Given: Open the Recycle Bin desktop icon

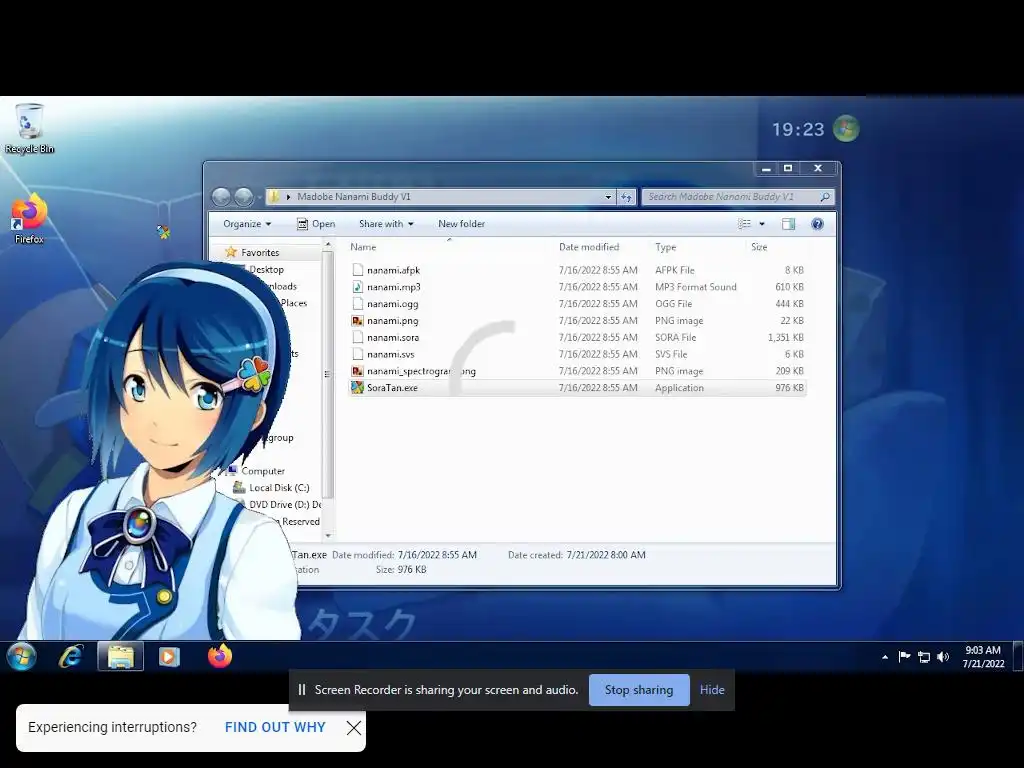Looking at the screenshot, I should [29, 129].
